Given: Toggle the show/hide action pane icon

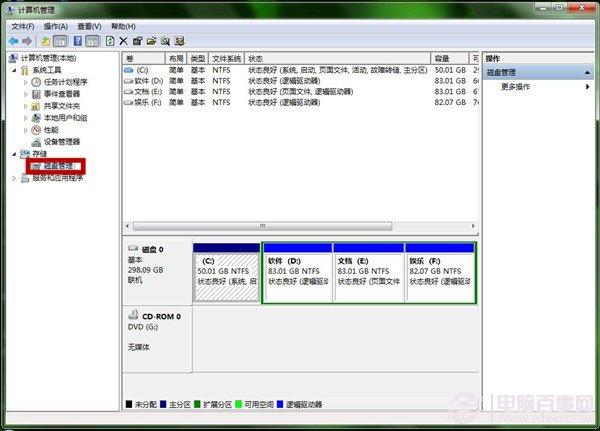Looking at the screenshot, I should click(92, 41).
